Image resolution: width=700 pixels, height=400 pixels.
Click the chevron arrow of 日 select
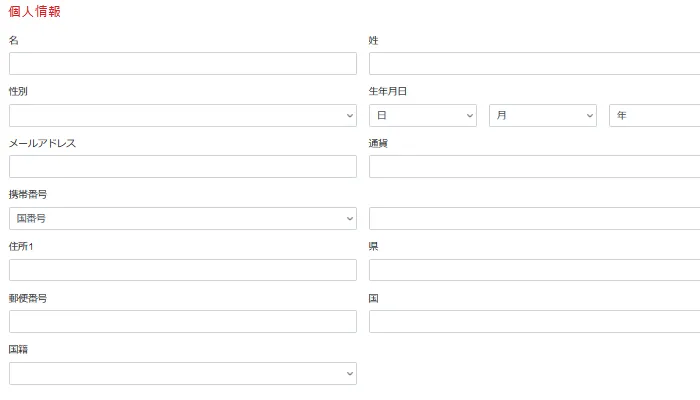[469, 116]
